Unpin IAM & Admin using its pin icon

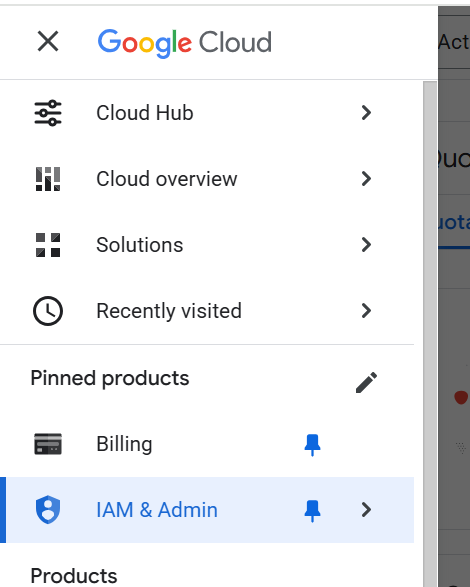point(312,511)
